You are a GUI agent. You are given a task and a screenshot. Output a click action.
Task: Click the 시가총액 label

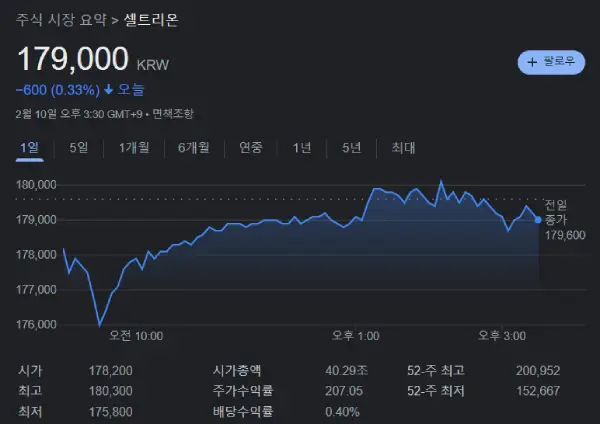(237, 370)
